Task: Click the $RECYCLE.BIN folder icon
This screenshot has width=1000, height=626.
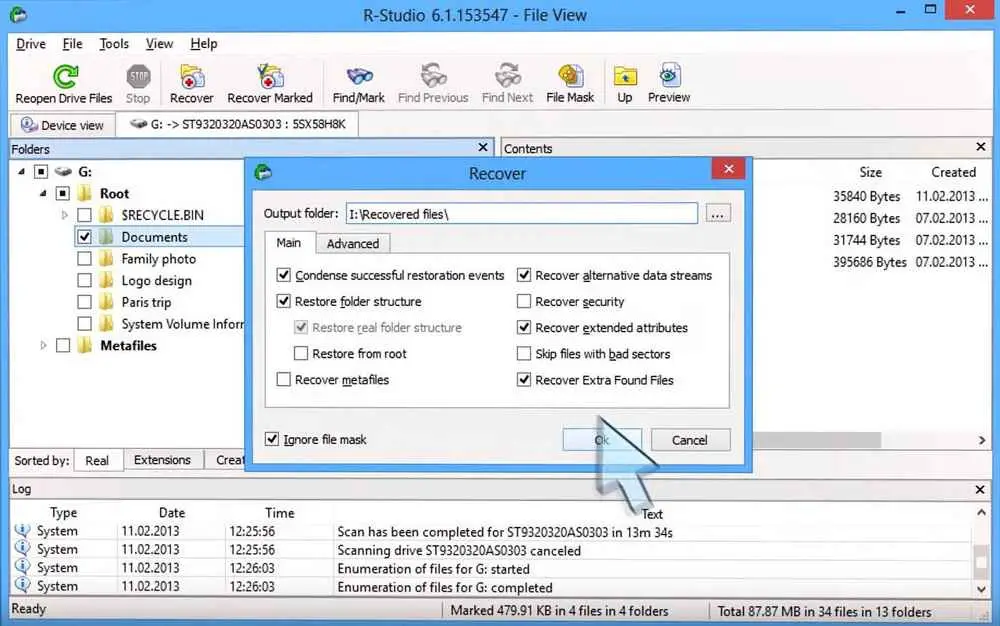Action: (106, 215)
